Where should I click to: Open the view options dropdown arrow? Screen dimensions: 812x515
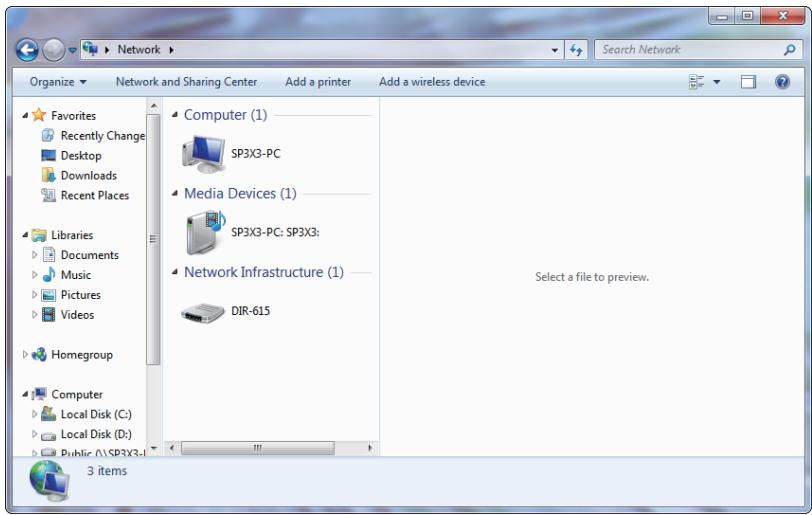coord(717,82)
